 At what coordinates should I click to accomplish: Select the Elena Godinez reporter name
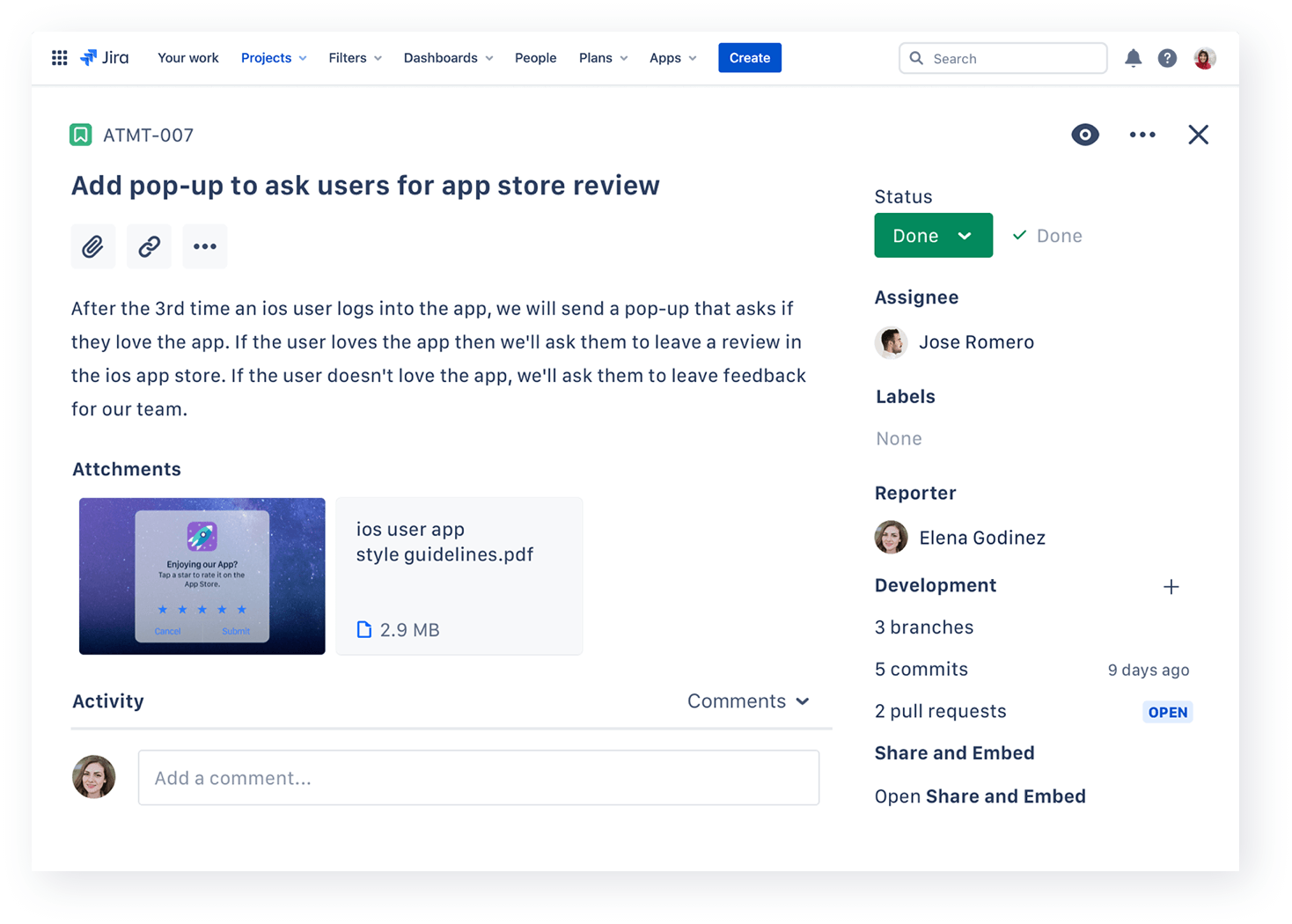click(982, 538)
